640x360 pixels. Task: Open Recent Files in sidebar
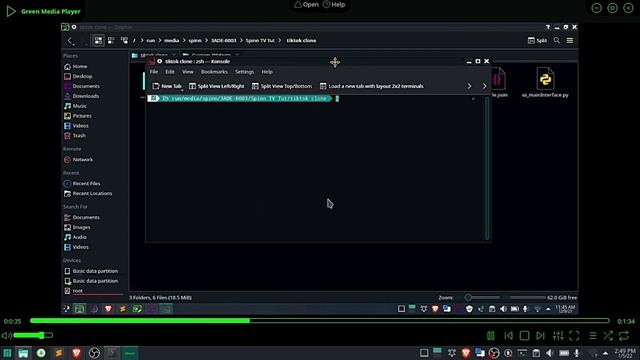pyautogui.click(x=82, y=184)
